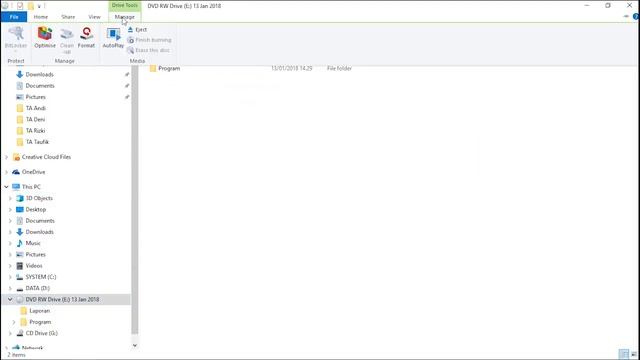
Task: Expand the Music node chevron
Action: pos(10,243)
